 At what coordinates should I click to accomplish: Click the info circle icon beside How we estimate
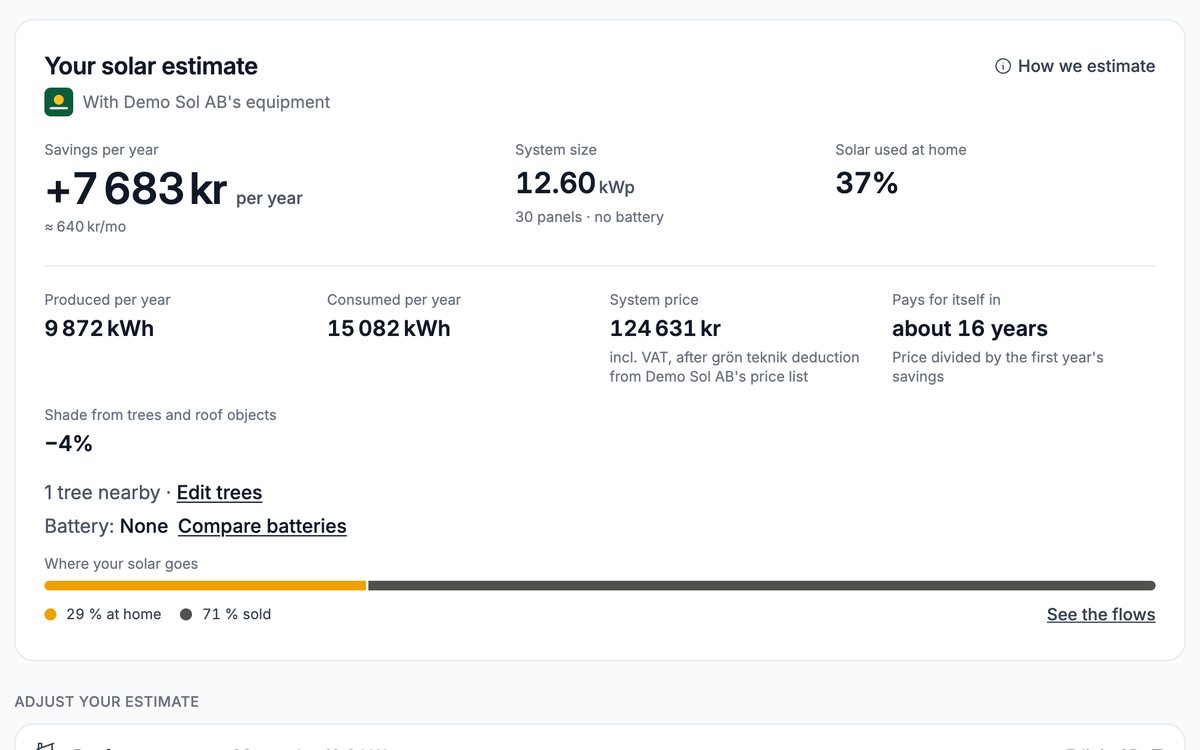(x=1003, y=66)
